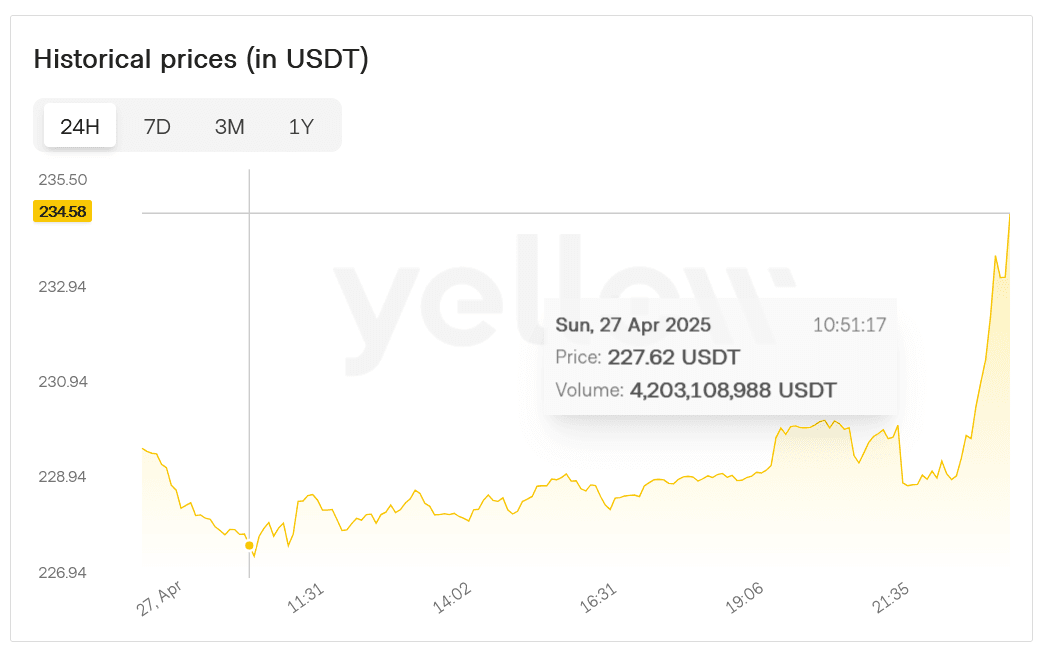Click the Historical prices heading
The image size is (1042, 654).
click(202, 59)
